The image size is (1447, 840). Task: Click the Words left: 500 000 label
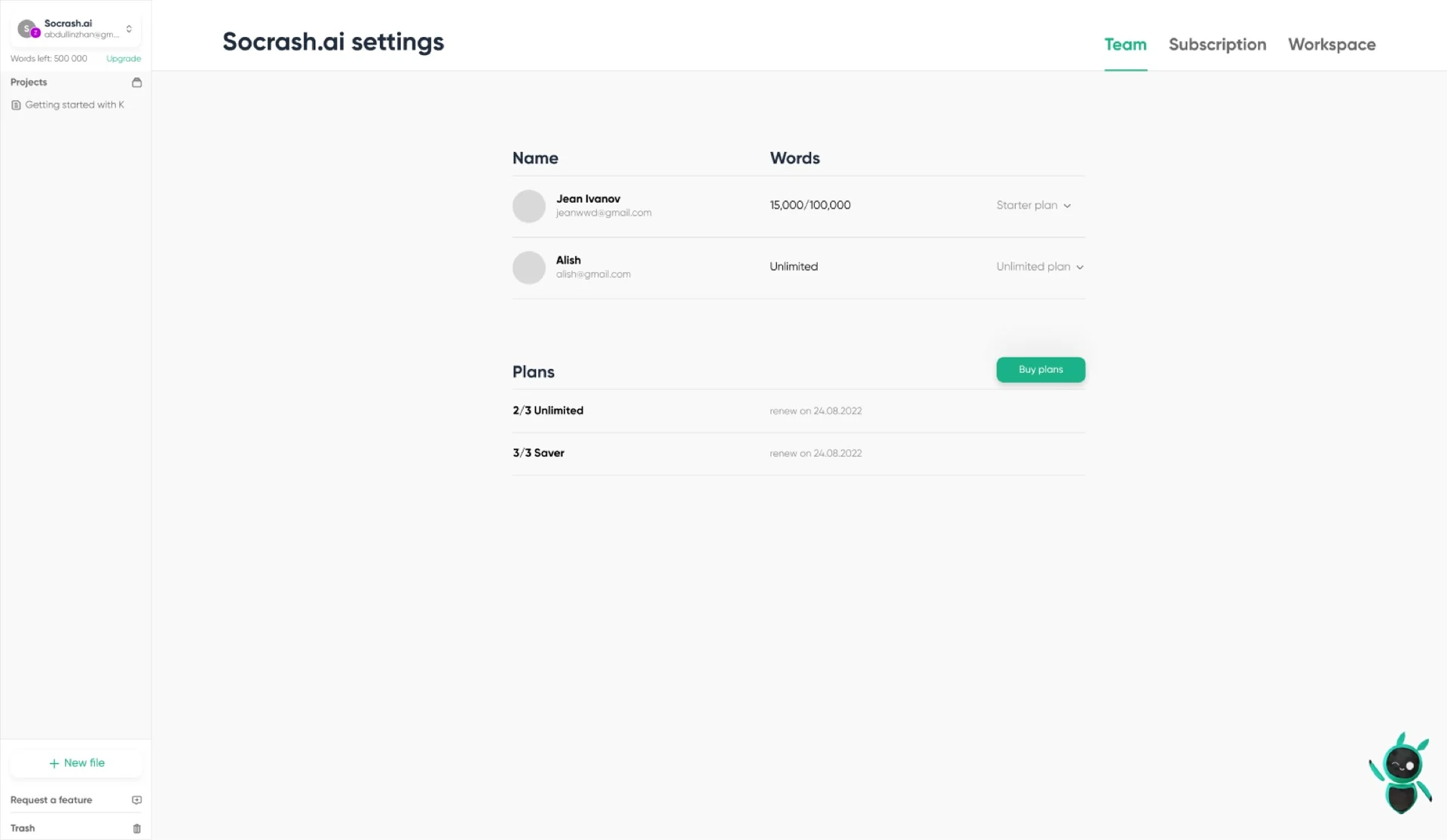pyautogui.click(x=48, y=59)
